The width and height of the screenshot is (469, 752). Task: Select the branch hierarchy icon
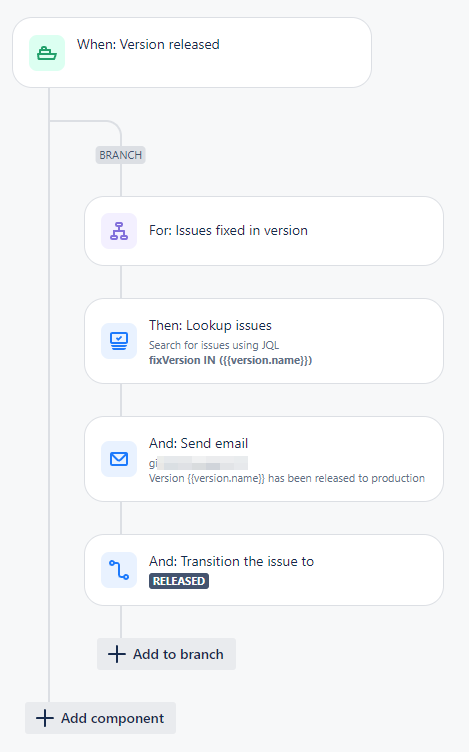[119, 231]
